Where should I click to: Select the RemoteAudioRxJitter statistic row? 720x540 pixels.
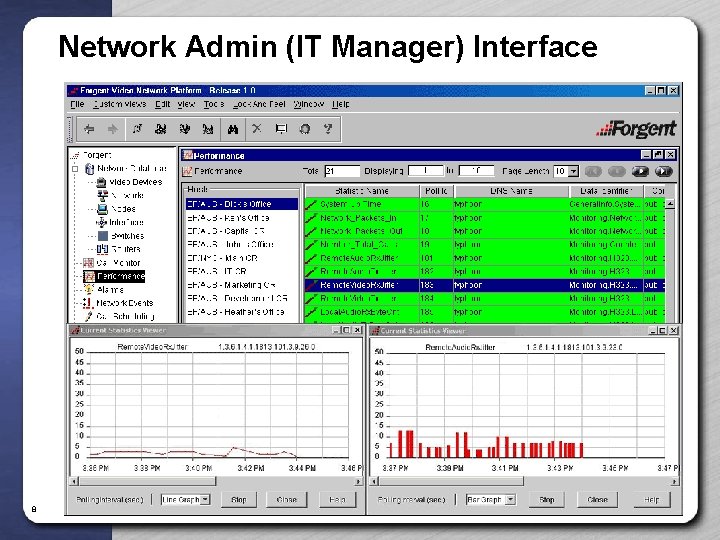pyautogui.click(x=484, y=259)
